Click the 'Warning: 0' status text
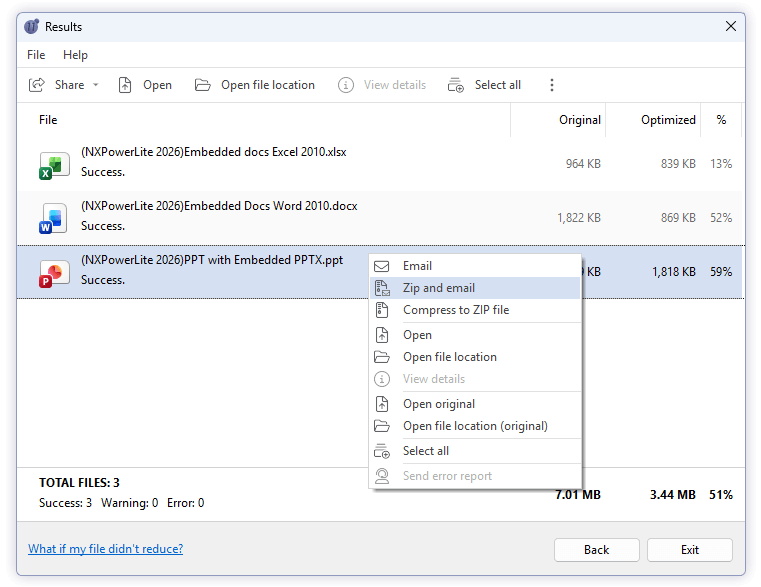Screen dimensions: 761x587 [129, 503]
